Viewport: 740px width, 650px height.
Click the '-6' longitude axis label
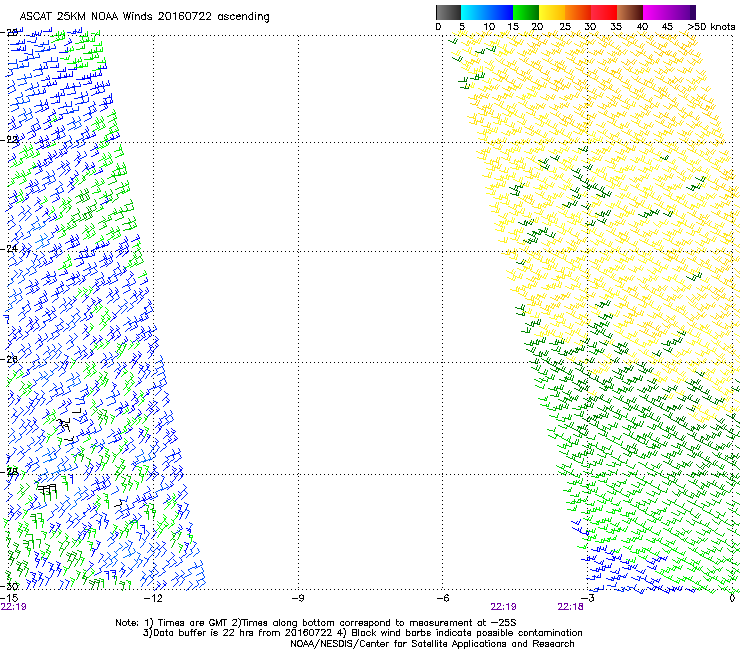(443, 599)
